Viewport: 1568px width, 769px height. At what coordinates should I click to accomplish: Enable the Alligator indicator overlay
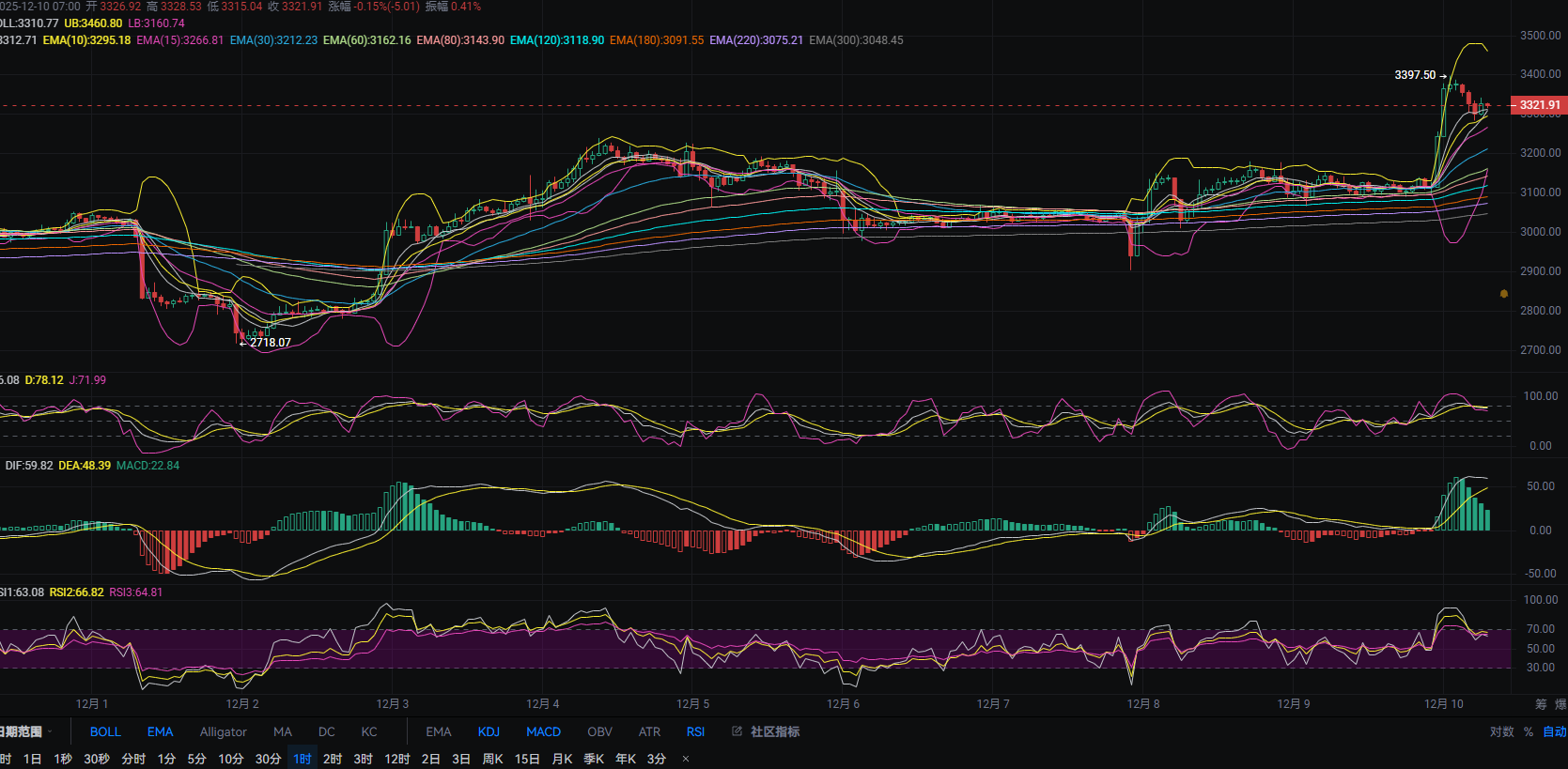point(223,731)
